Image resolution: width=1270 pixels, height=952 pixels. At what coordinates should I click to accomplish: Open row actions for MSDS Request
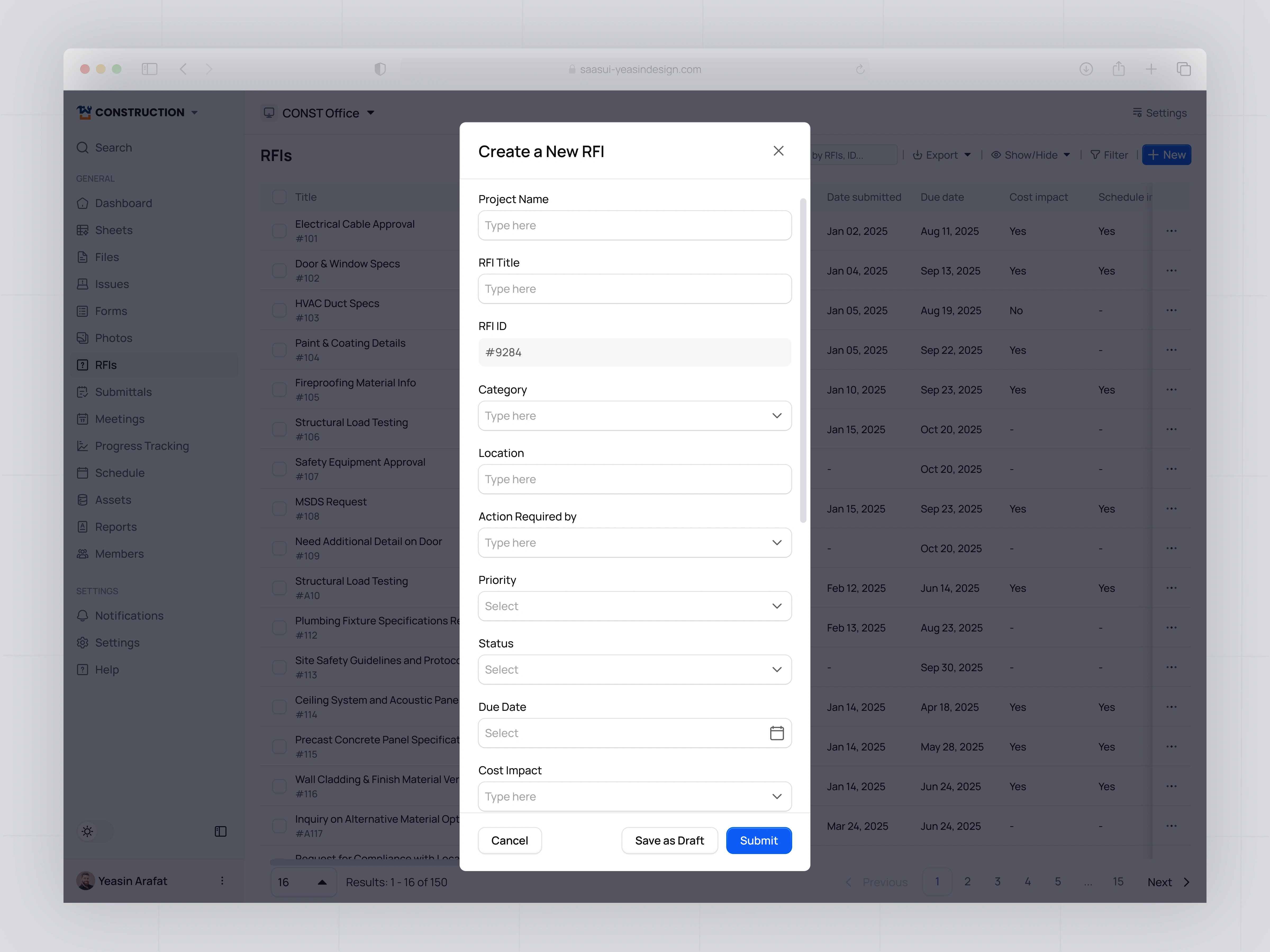pyautogui.click(x=1171, y=509)
